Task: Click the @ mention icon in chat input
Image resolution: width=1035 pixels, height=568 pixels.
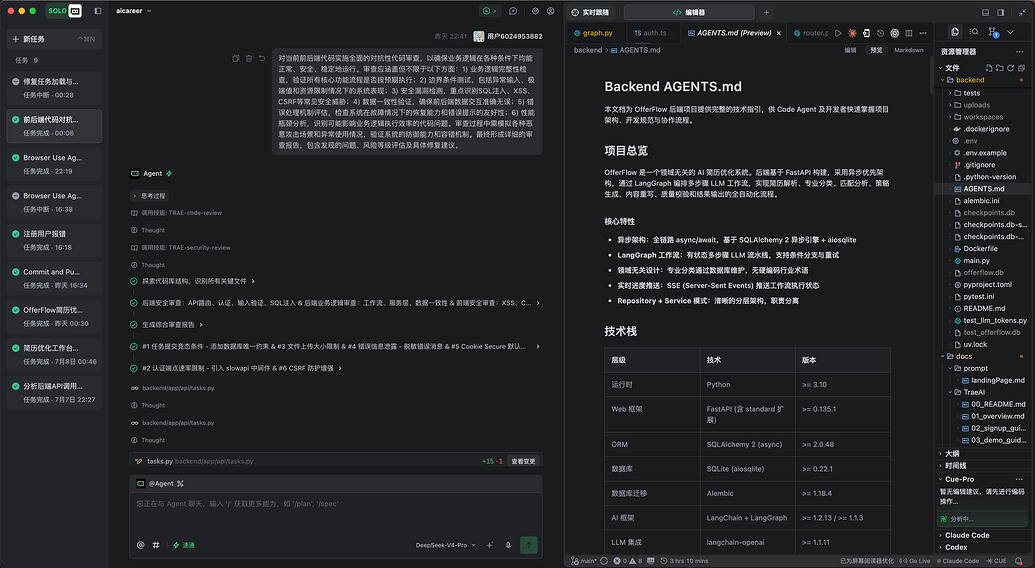Action: pos(141,545)
